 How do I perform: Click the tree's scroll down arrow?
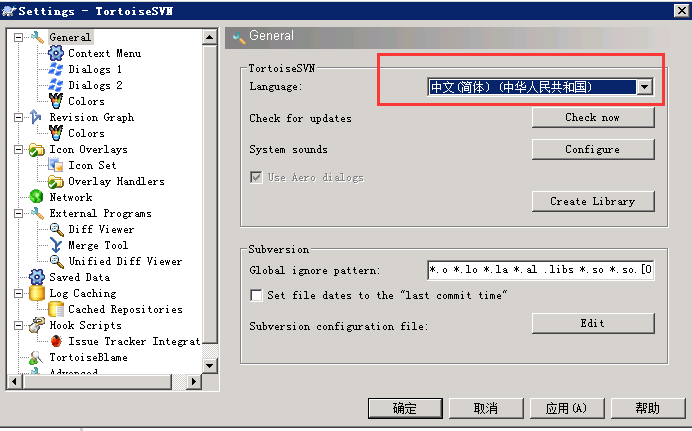(210, 365)
